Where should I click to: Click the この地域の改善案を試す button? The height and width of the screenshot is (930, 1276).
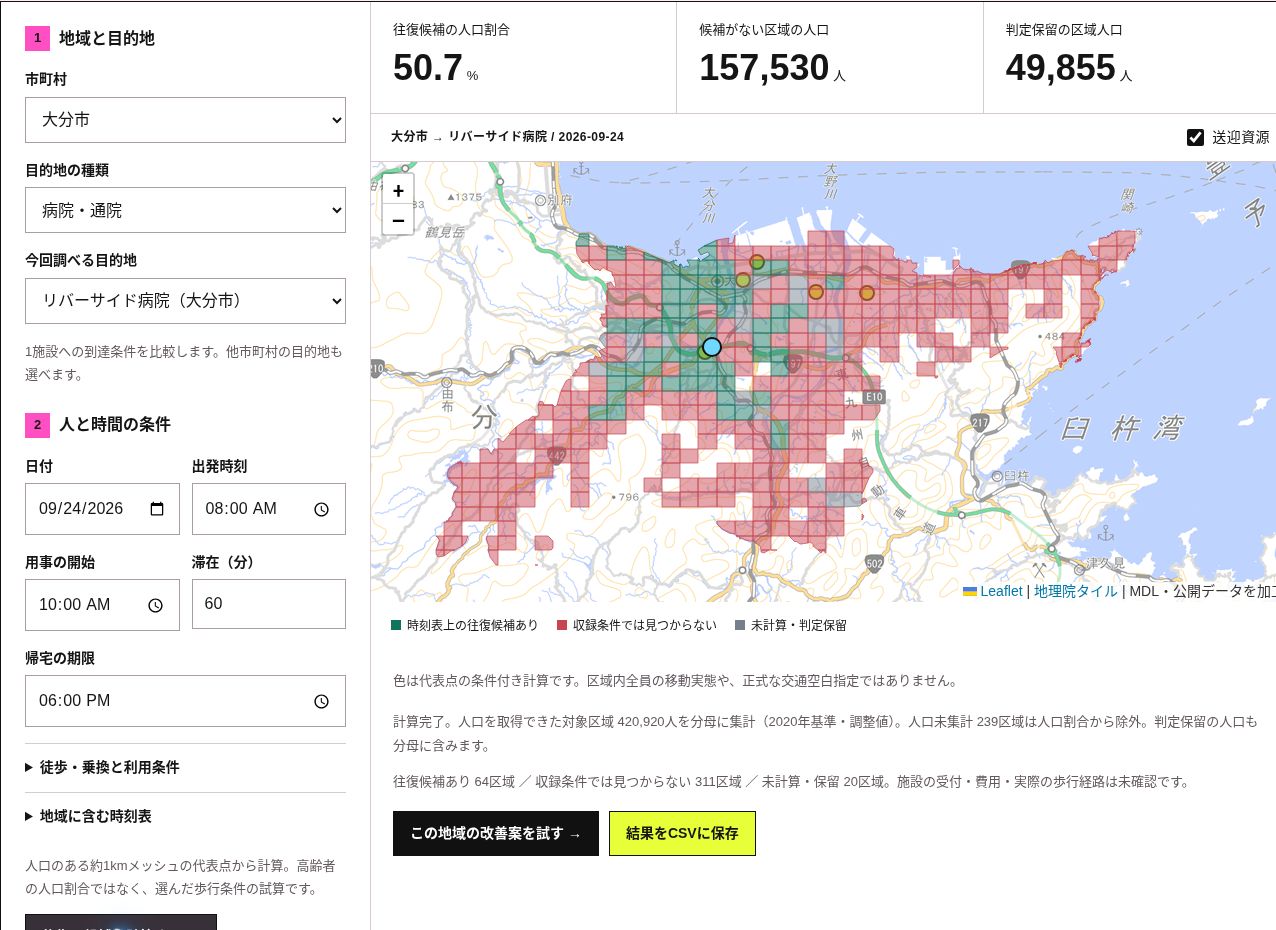[x=496, y=834]
